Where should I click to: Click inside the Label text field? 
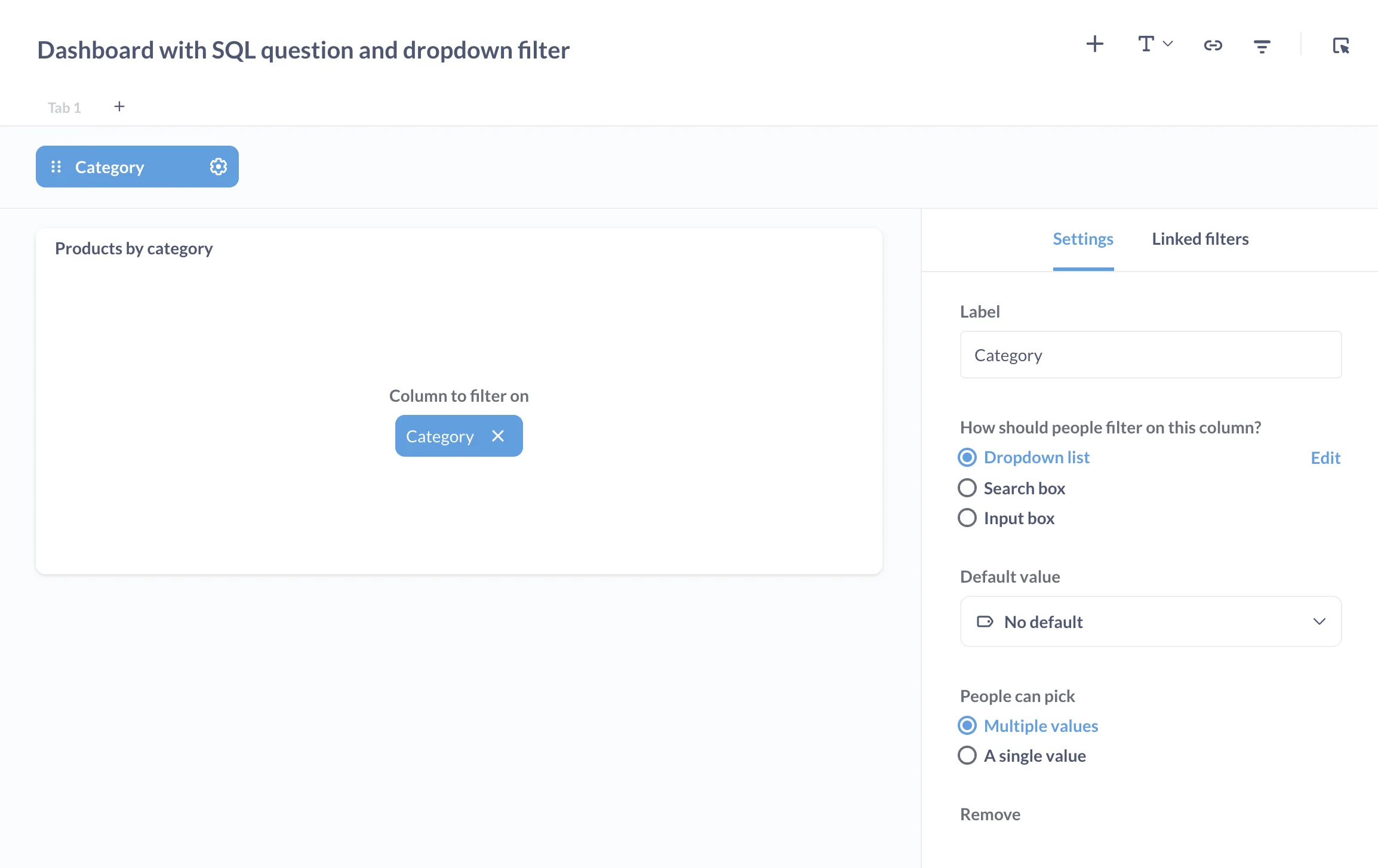click(x=1150, y=354)
